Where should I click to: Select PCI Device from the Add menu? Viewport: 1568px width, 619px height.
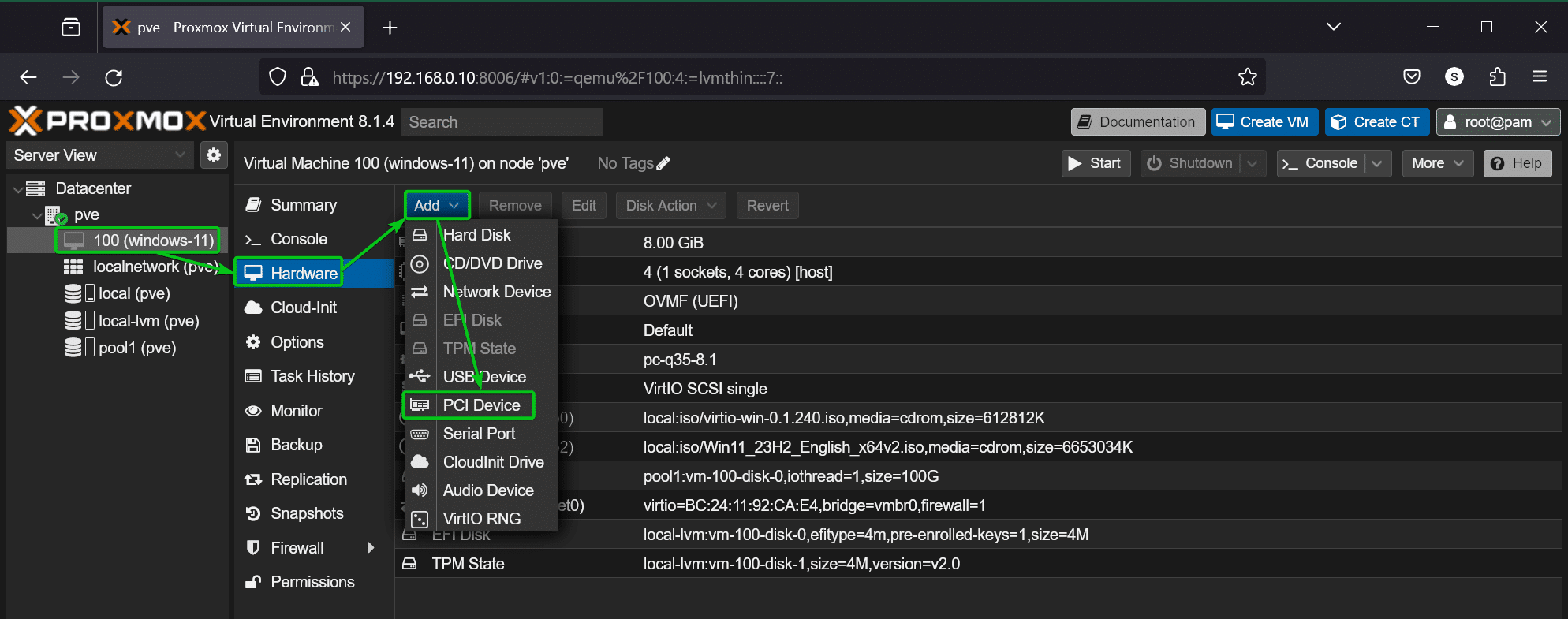point(481,405)
